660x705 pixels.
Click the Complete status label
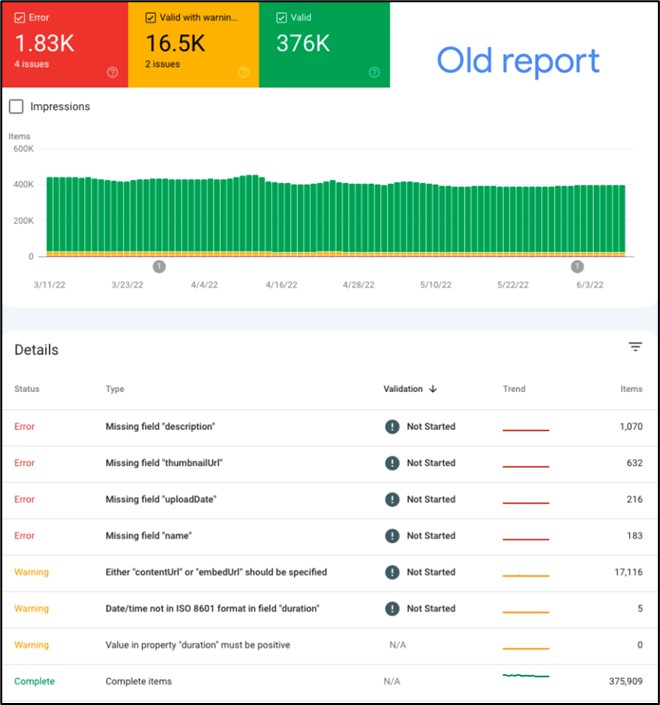coord(34,681)
